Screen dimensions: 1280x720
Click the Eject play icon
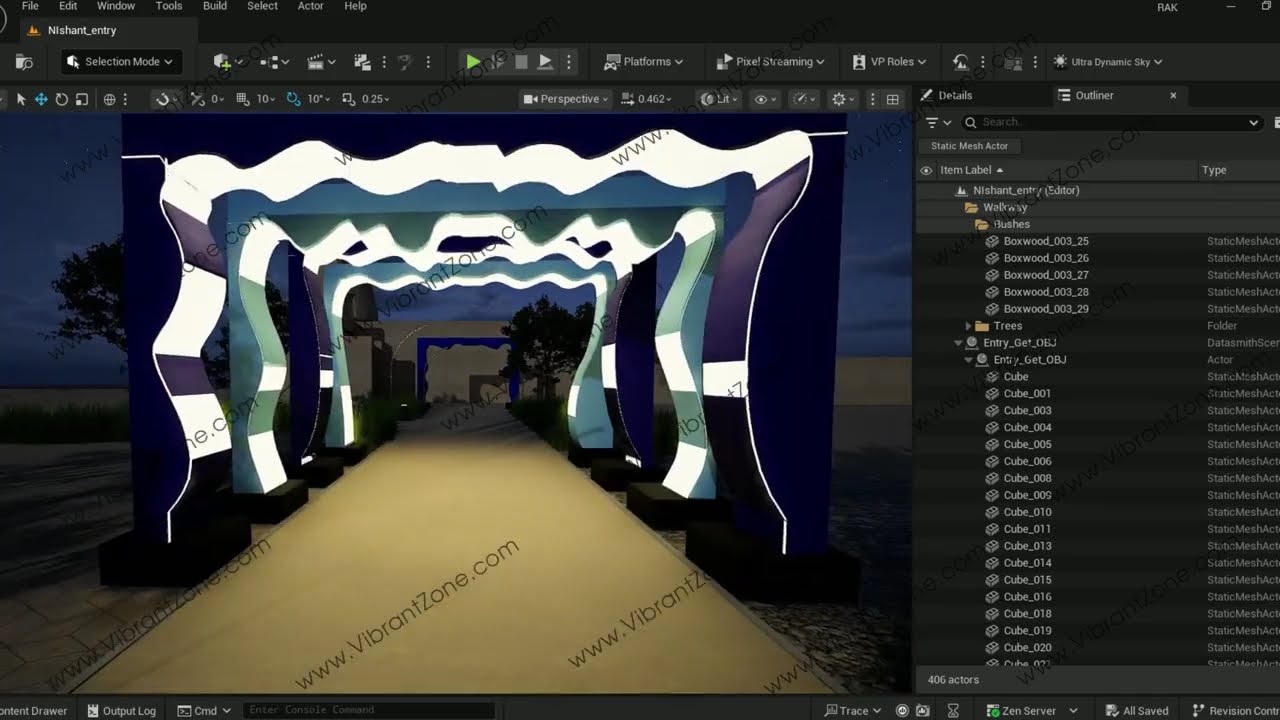coord(545,62)
